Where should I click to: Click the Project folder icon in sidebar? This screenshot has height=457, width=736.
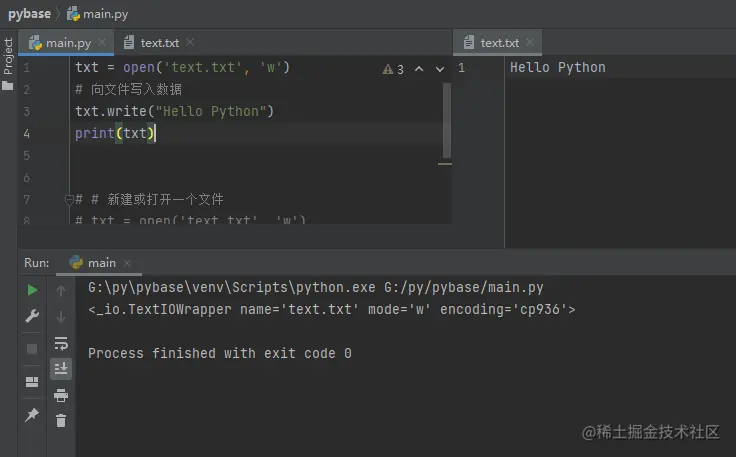click(8, 85)
